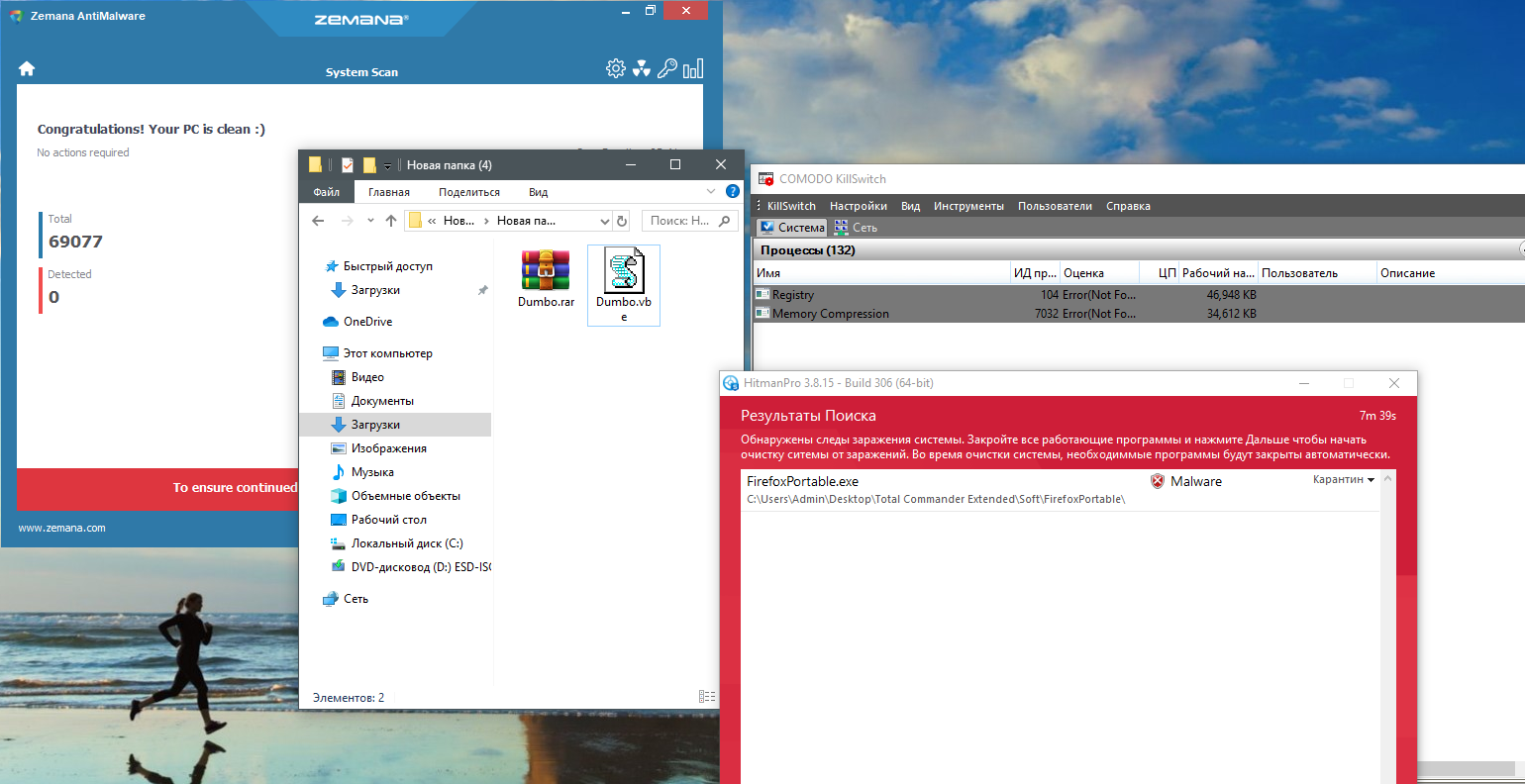Click New folder quick access toolbar icon
This screenshot has width=1525, height=784.
pos(369,165)
